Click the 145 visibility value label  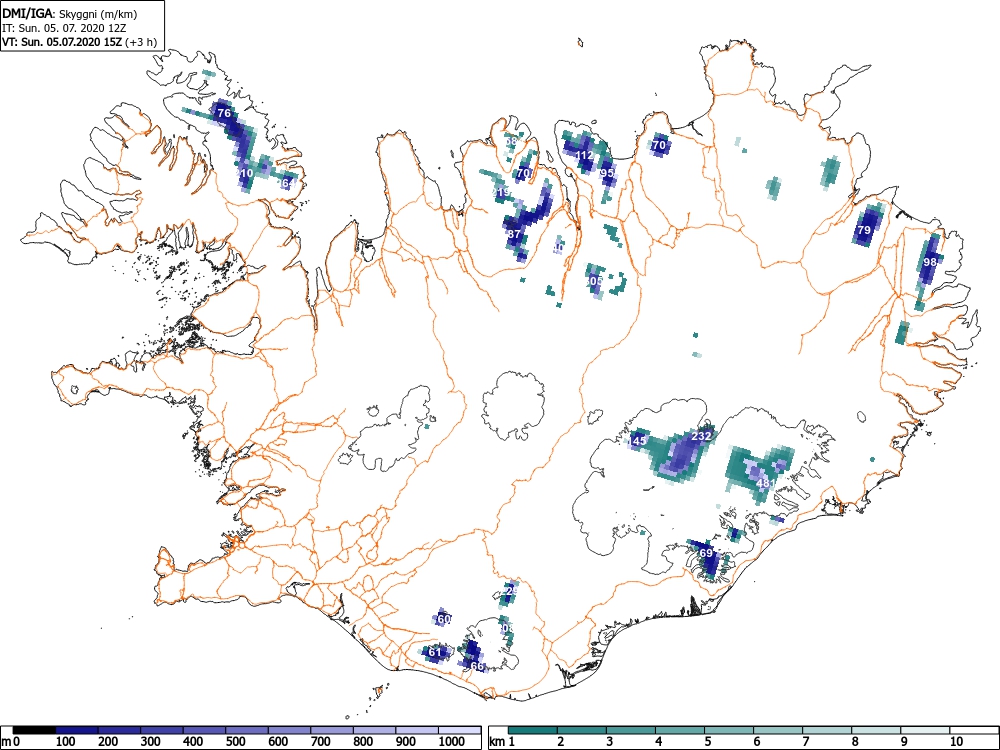(637, 441)
